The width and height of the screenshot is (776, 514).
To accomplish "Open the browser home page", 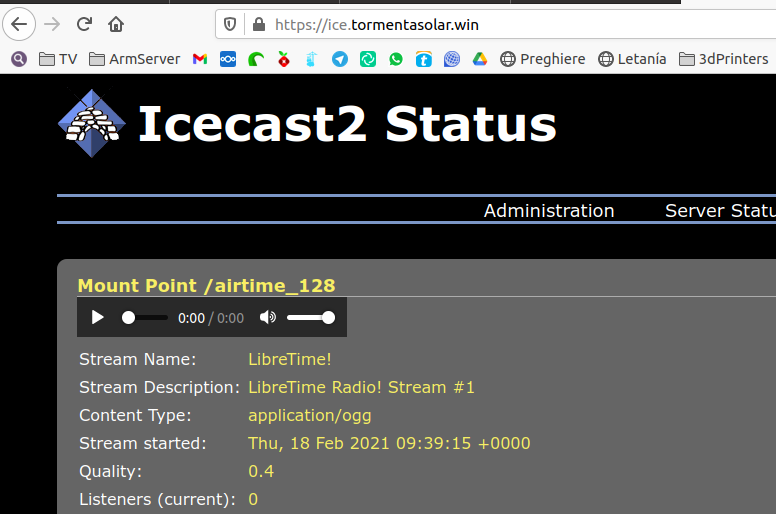I will pyautogui.click(x=116, y=24).
